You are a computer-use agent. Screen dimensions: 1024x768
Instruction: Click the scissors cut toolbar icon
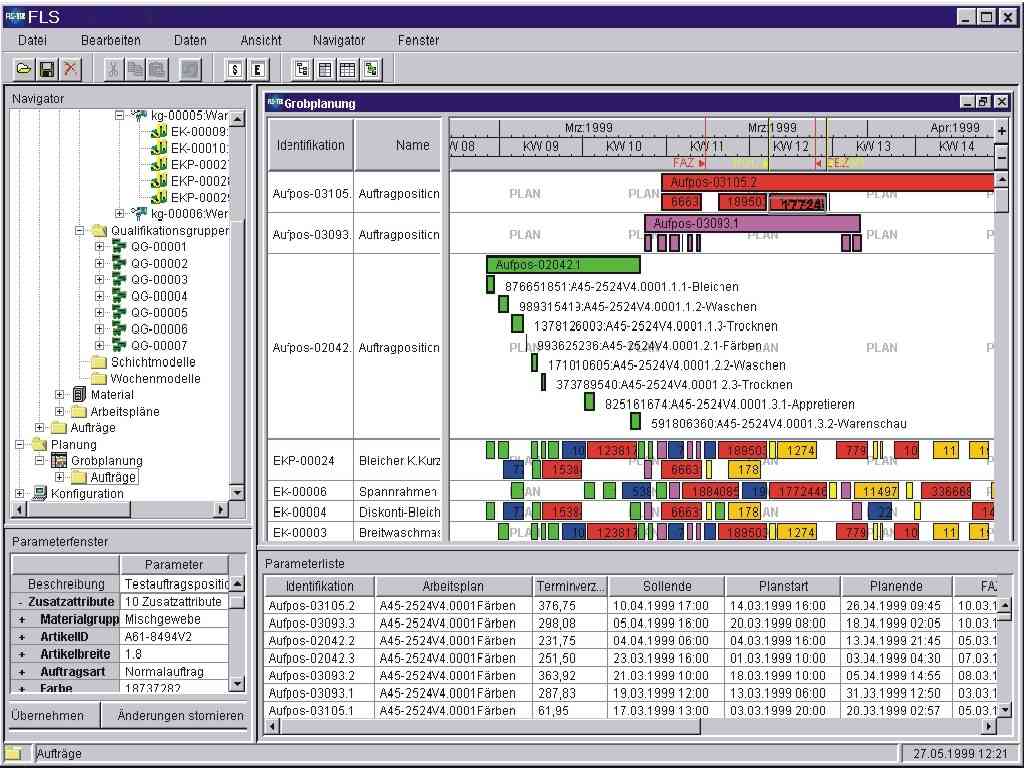[x=113, y=69]
